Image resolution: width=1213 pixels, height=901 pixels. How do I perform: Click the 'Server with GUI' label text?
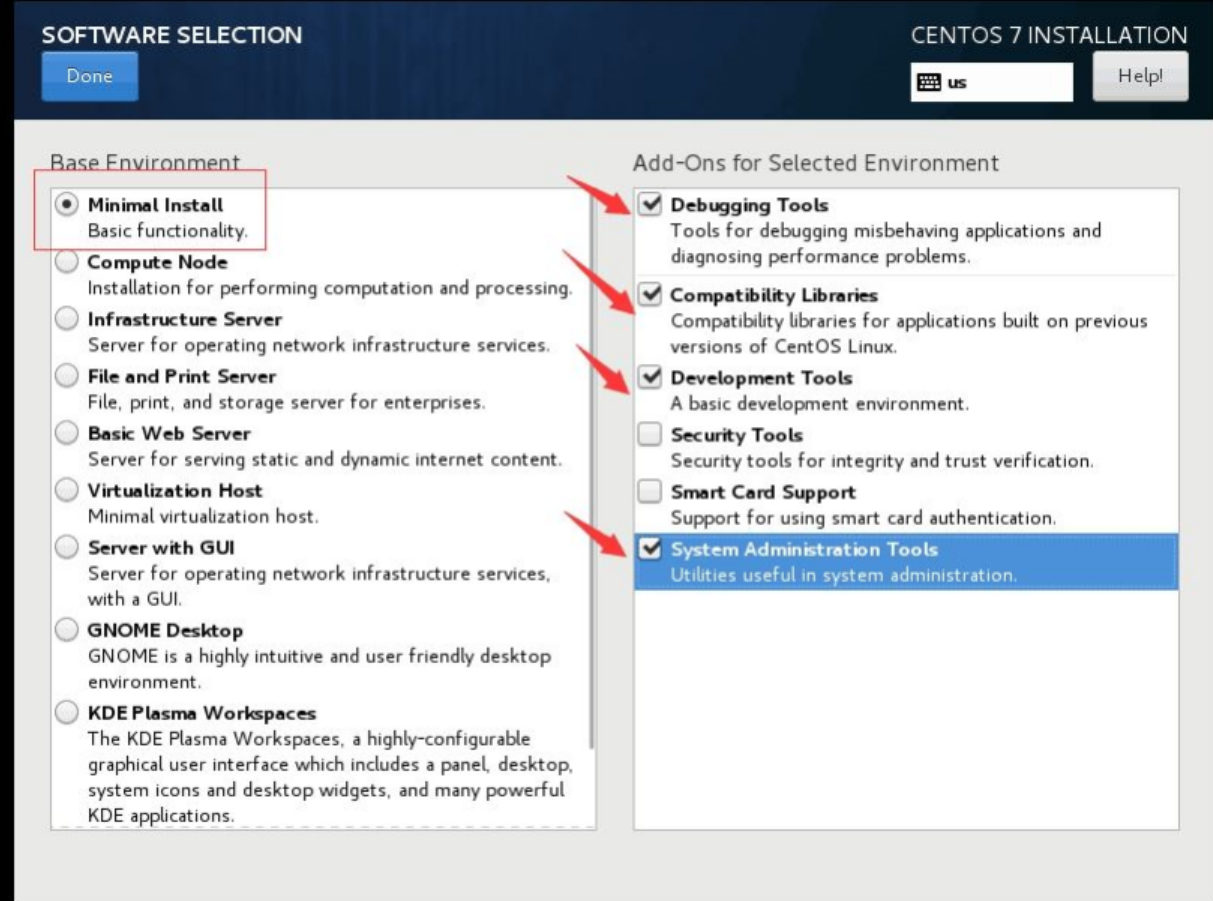click(x=162, y=547)
